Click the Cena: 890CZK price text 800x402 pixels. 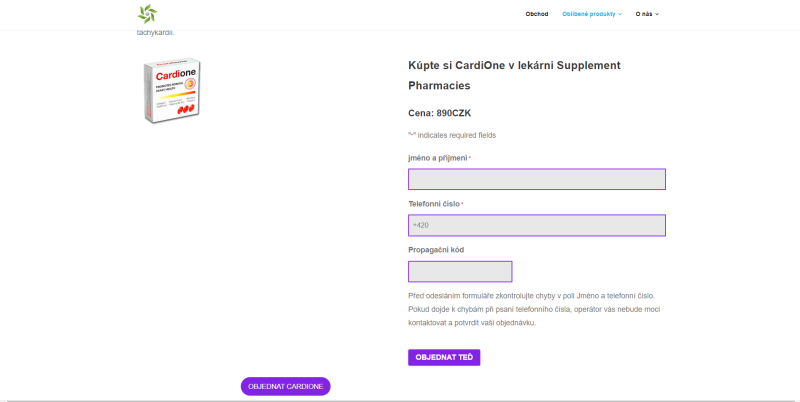click(x=440, y=113)
